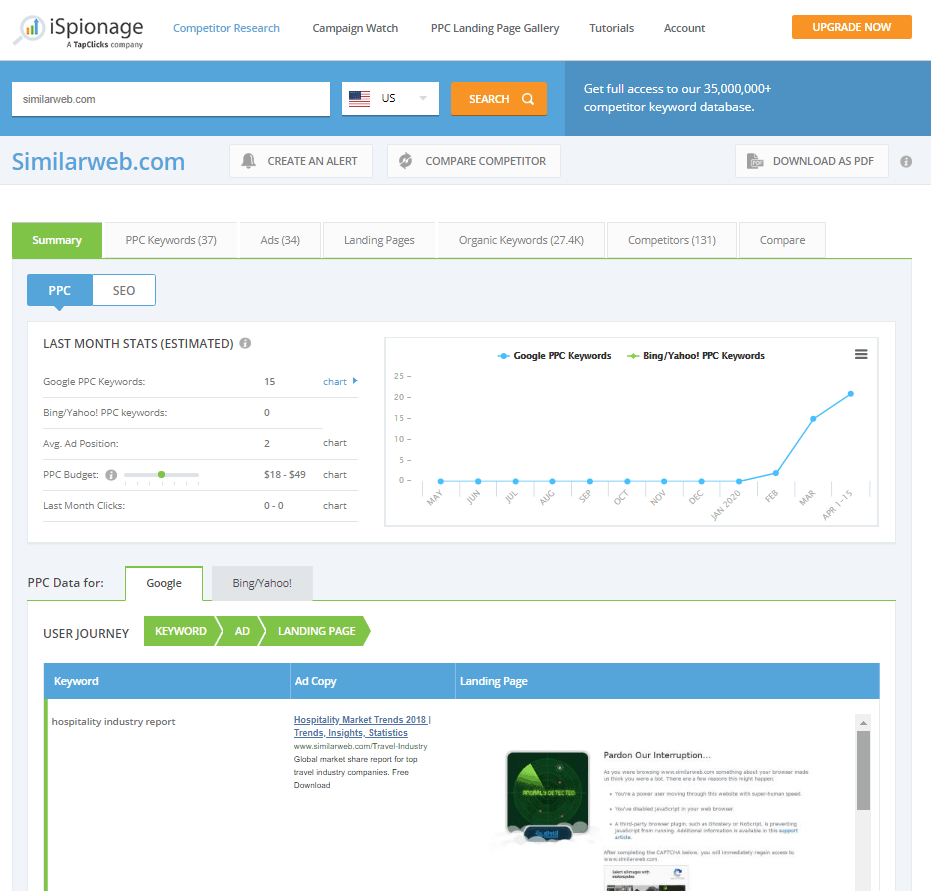
Task: Open PPC Landing Page Gallery
Action: tap(495, 28)
